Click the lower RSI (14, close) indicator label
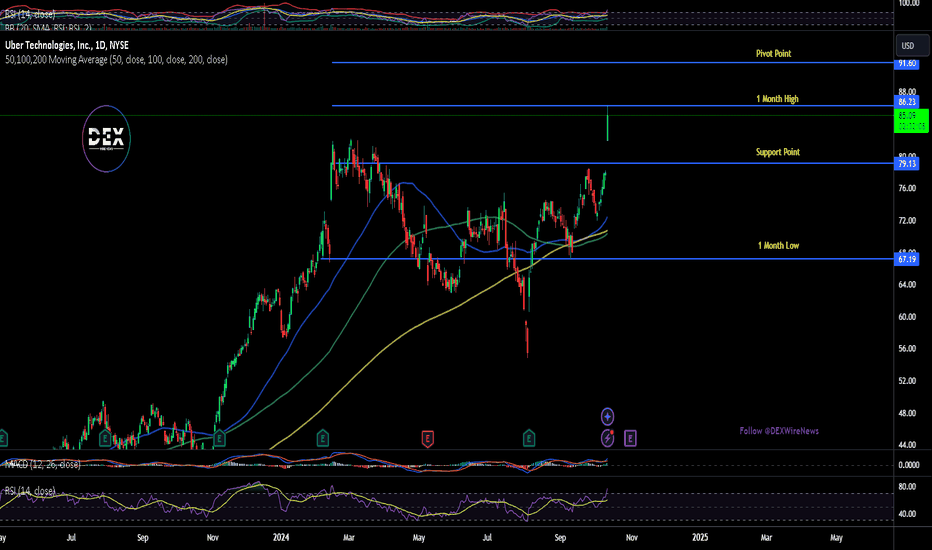Screen dimensions: 932x550 pos(30,491)
